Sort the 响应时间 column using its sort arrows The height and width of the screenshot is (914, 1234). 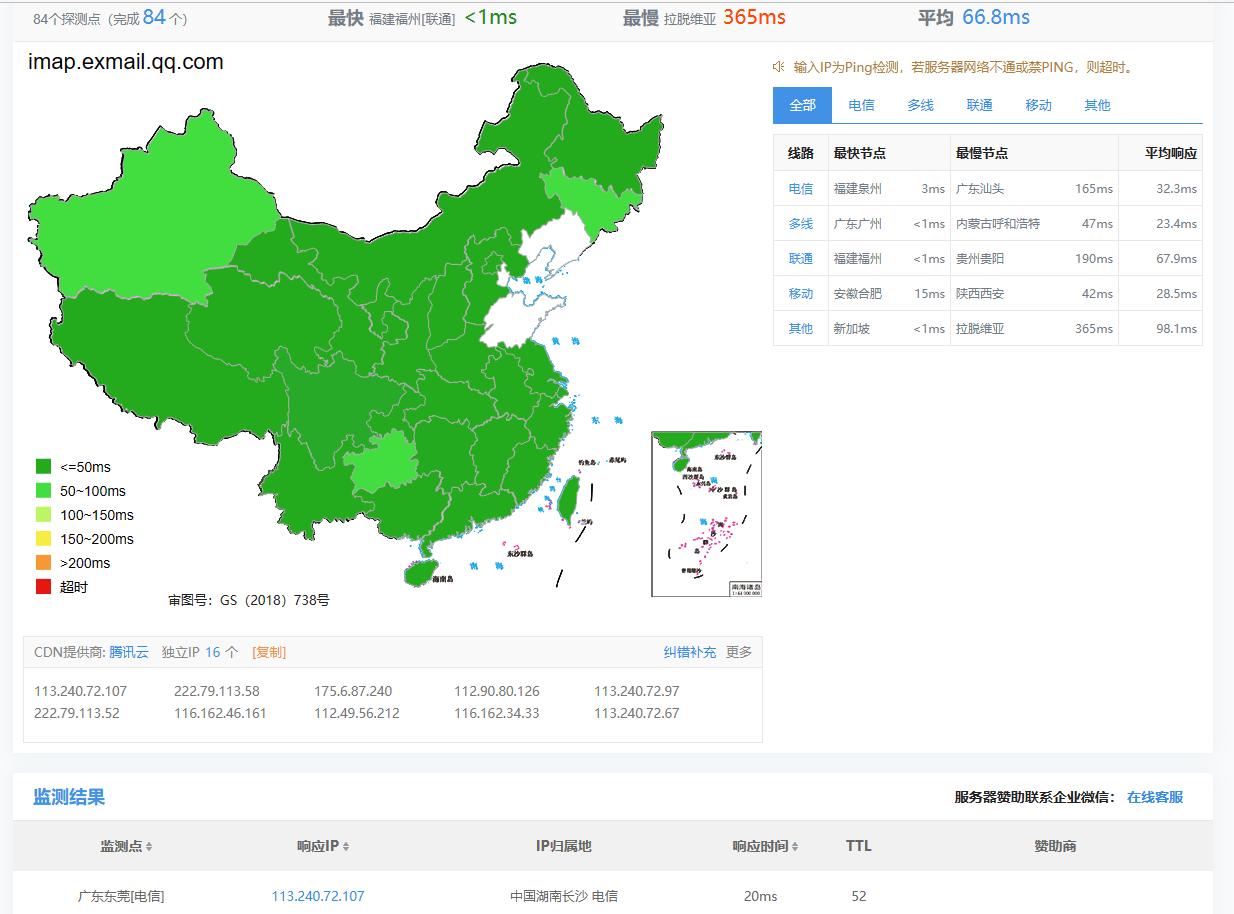click(793, 845)
